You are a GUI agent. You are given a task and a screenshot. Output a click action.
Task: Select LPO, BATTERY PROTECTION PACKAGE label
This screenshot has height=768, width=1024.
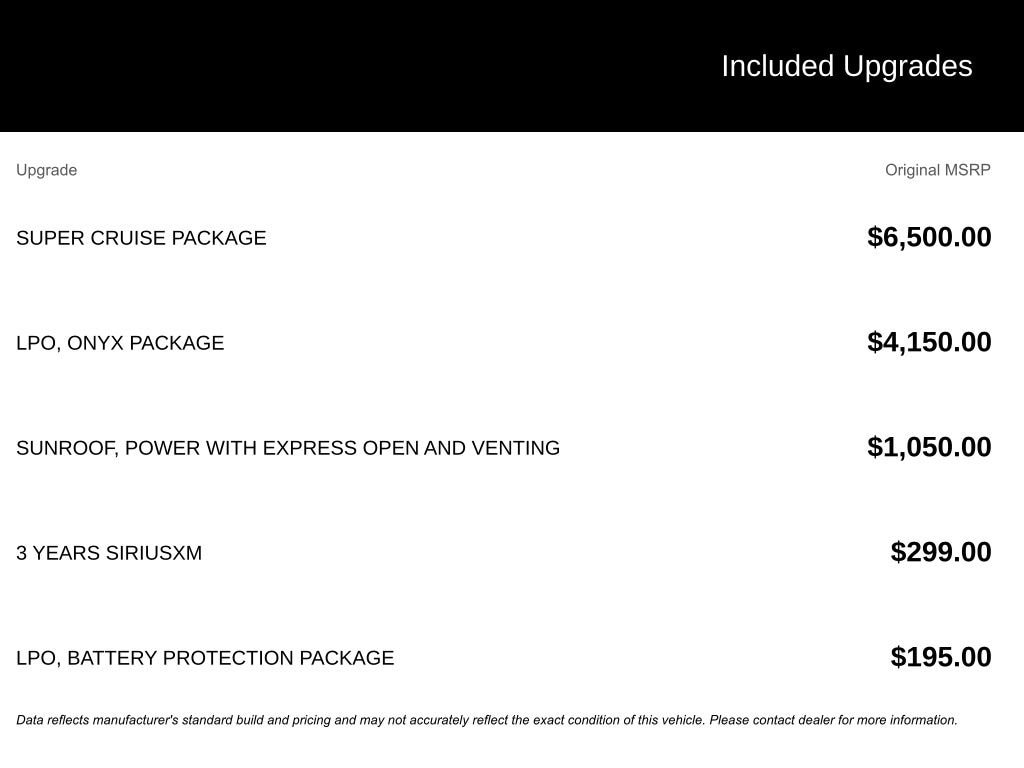[x=205, y=658]
